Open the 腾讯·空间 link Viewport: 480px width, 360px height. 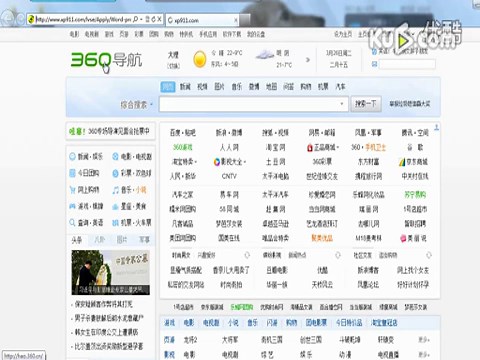[415, 133]
